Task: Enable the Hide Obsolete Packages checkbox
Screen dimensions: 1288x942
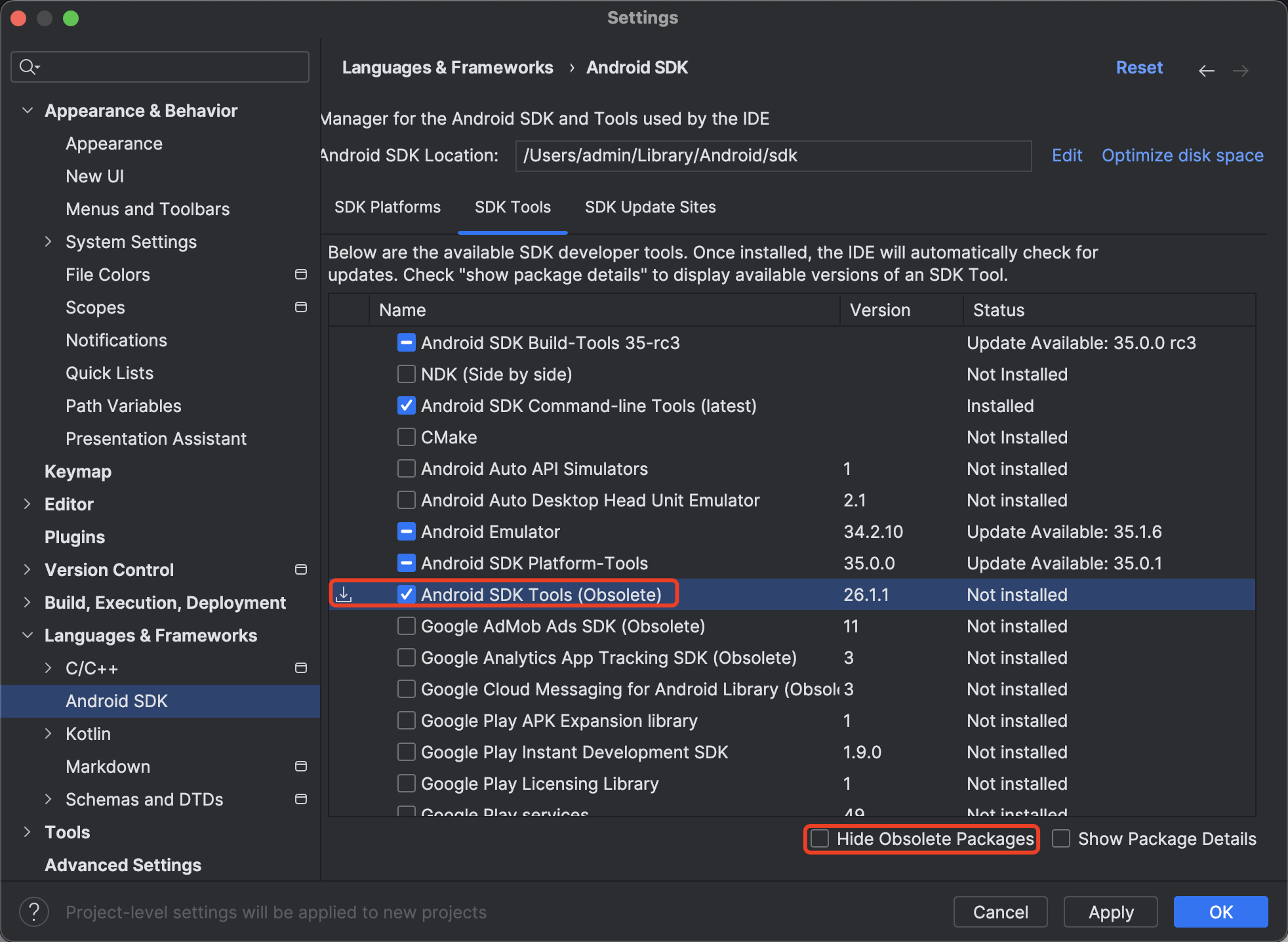Action: [820, 838]
